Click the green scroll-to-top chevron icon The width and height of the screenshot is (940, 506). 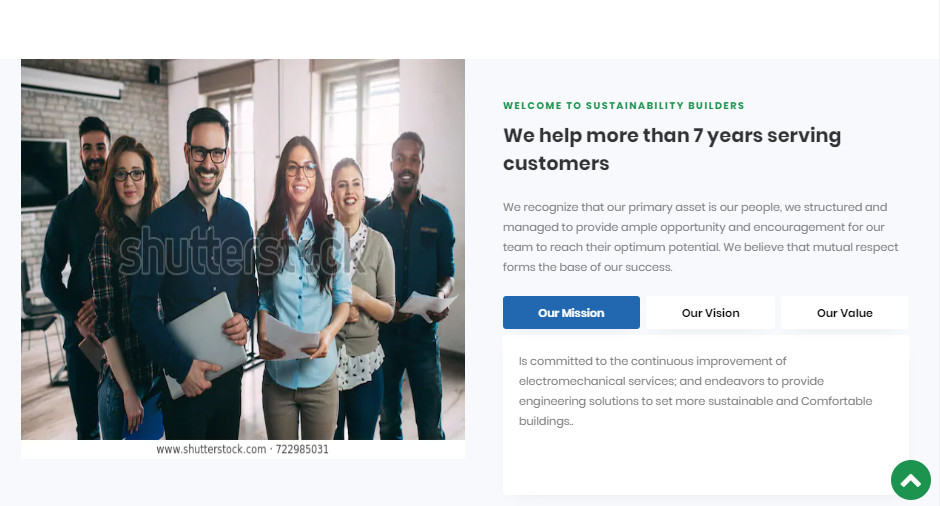click(911, 480)
